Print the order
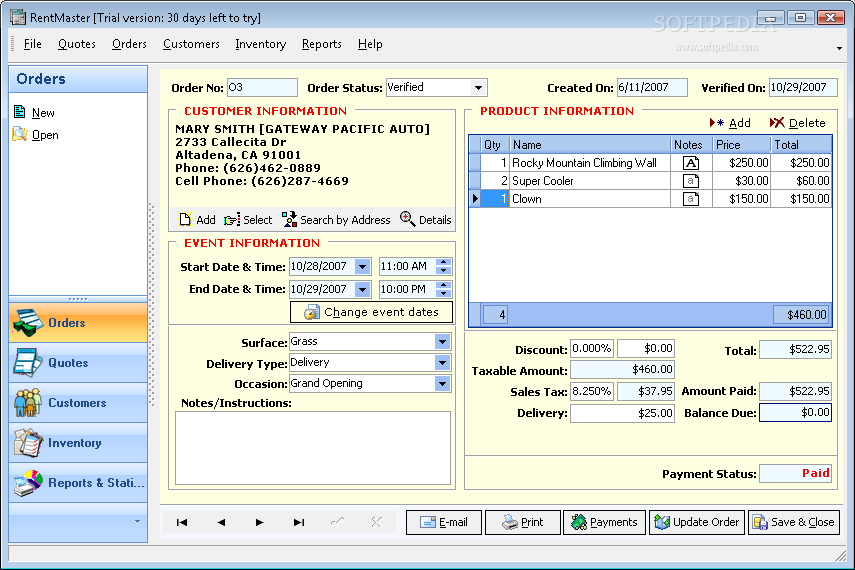 [522, 523]
